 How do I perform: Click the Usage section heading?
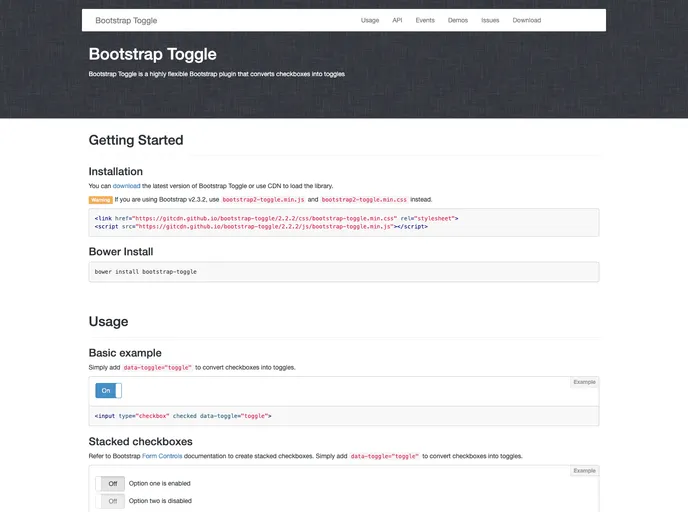pos(108,322)
